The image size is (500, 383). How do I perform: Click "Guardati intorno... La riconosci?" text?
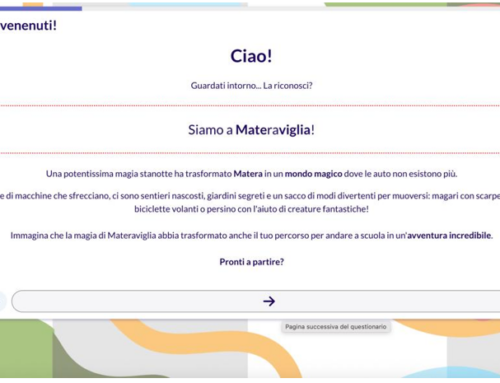251,86
